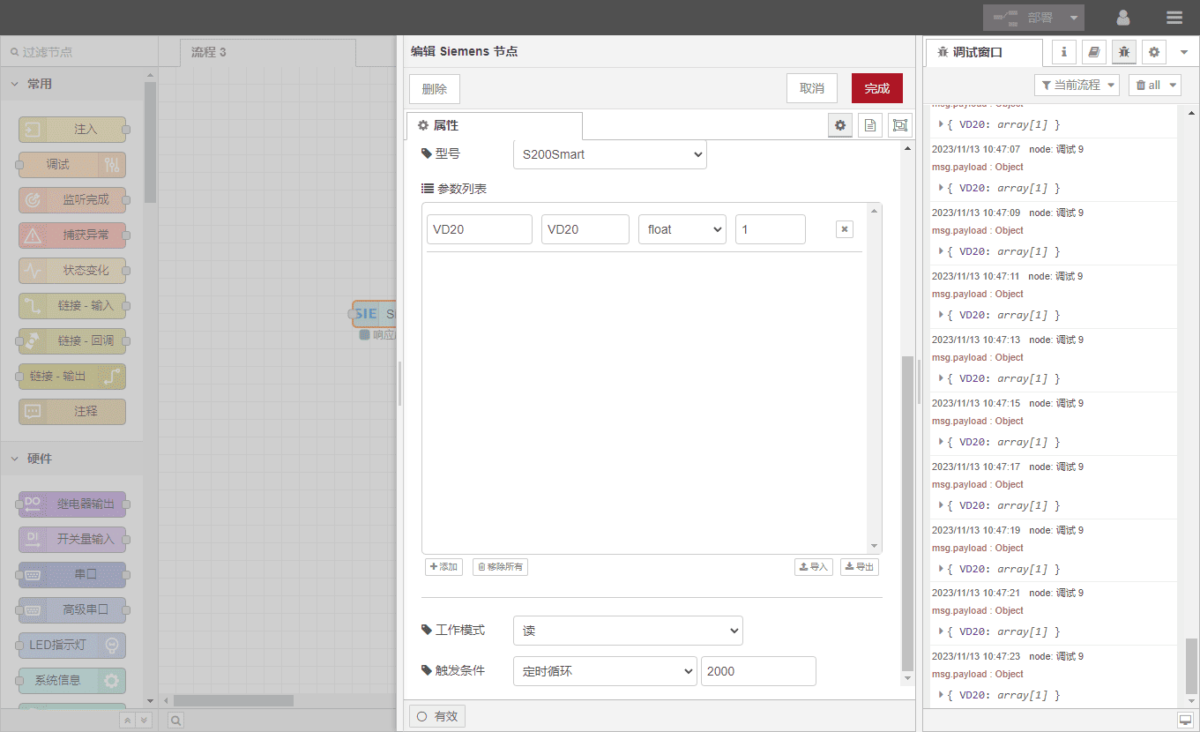The height and width of the screenshot is (732, 1200).
Task: Click the 2000 interval input field
Action: pos(758,671)
